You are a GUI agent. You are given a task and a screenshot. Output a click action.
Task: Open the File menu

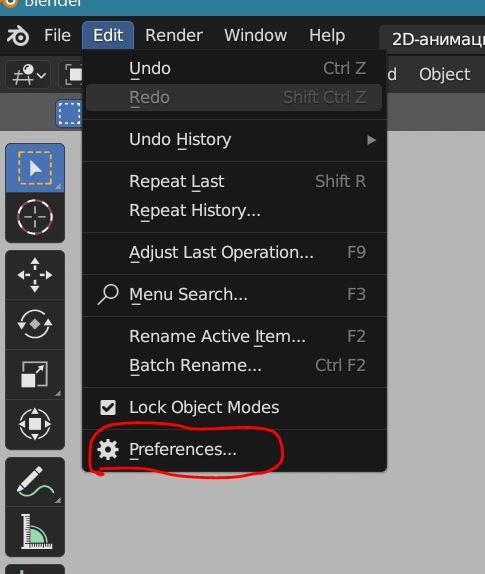click(x=57, y=36)
